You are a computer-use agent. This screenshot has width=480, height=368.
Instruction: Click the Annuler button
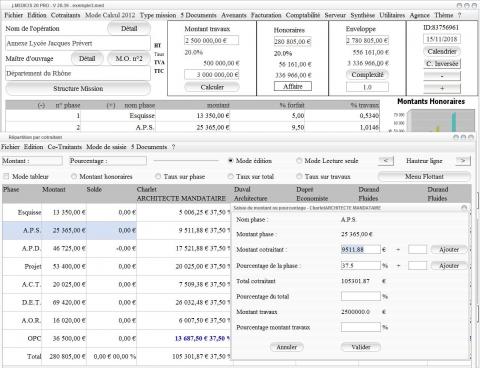click(286, 347)
